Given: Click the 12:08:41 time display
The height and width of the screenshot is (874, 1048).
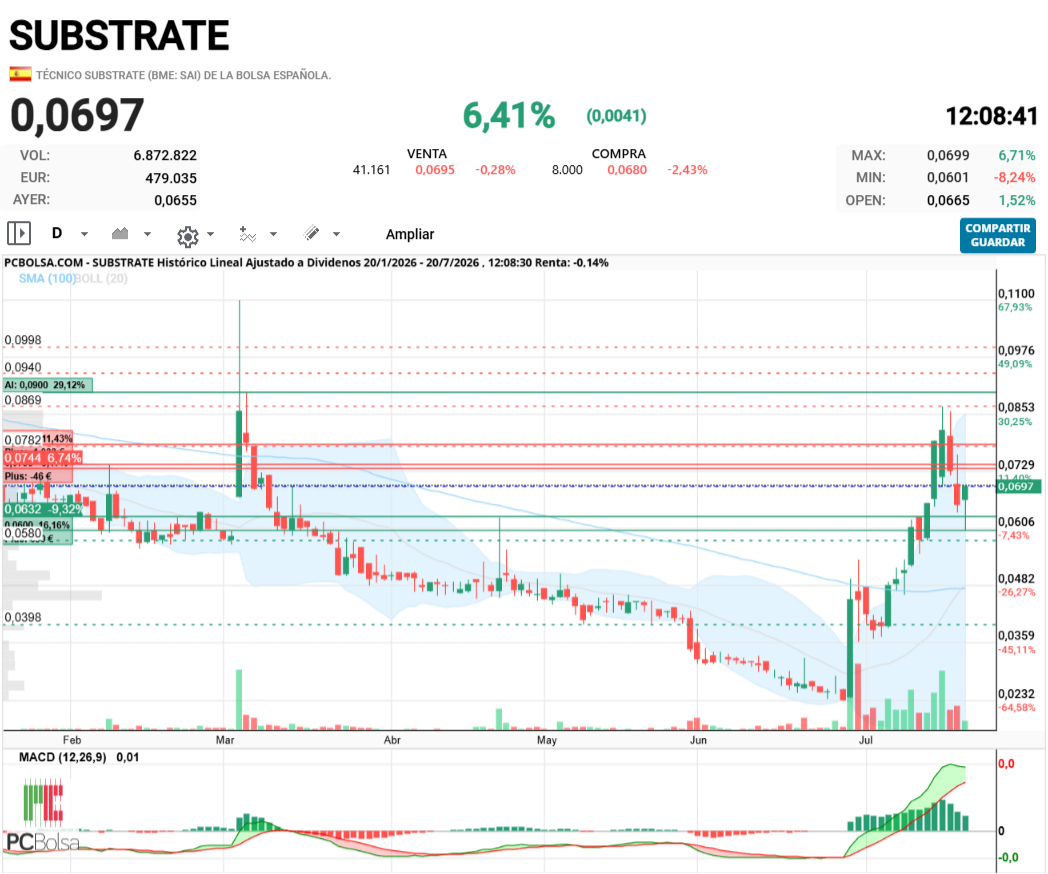Looking at the screenshot, I should click(x=991, y=116).
